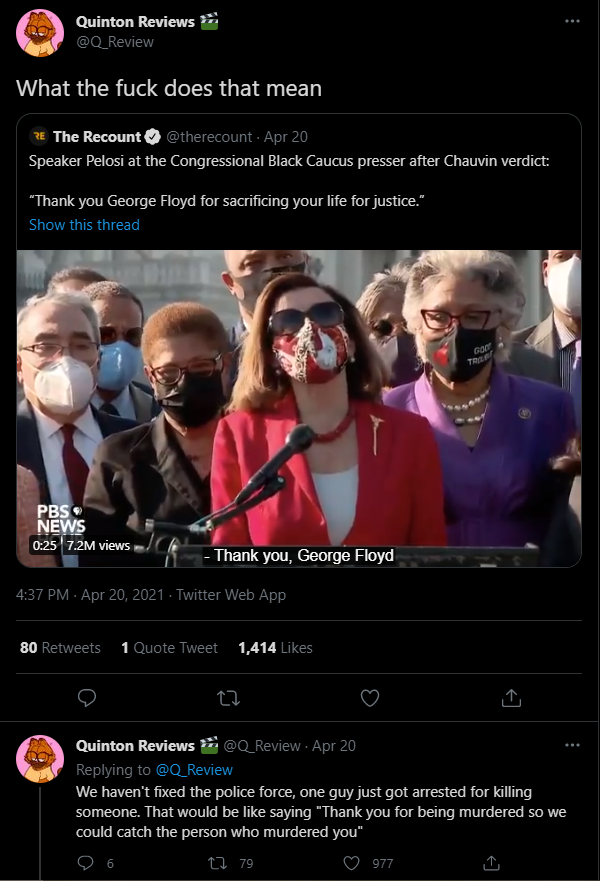600x881 pixels.
Task: View the 1,414 Likes list
Action: (x=275, y=648)
